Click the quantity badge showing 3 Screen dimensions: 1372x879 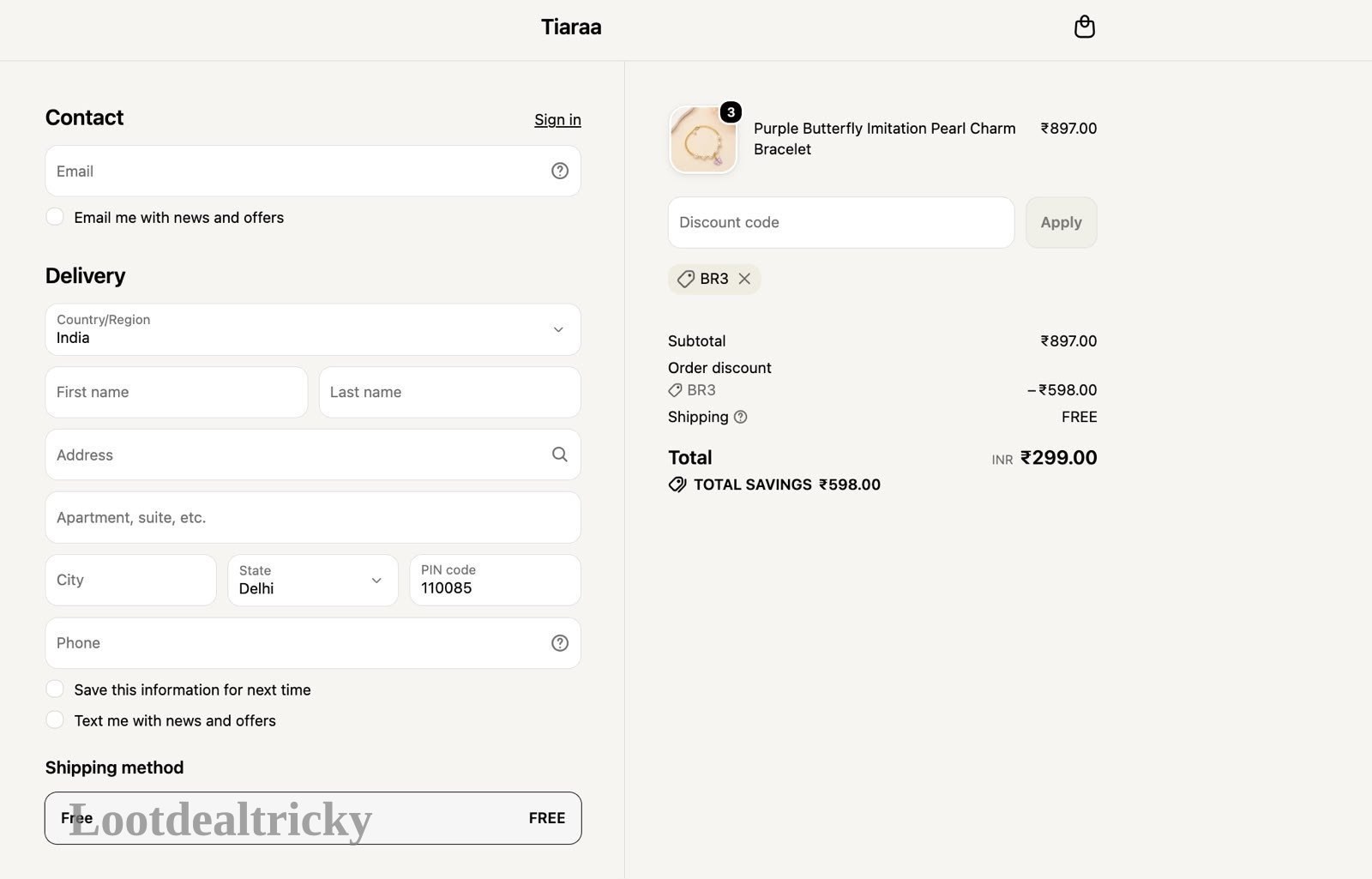tap(731, 112)
